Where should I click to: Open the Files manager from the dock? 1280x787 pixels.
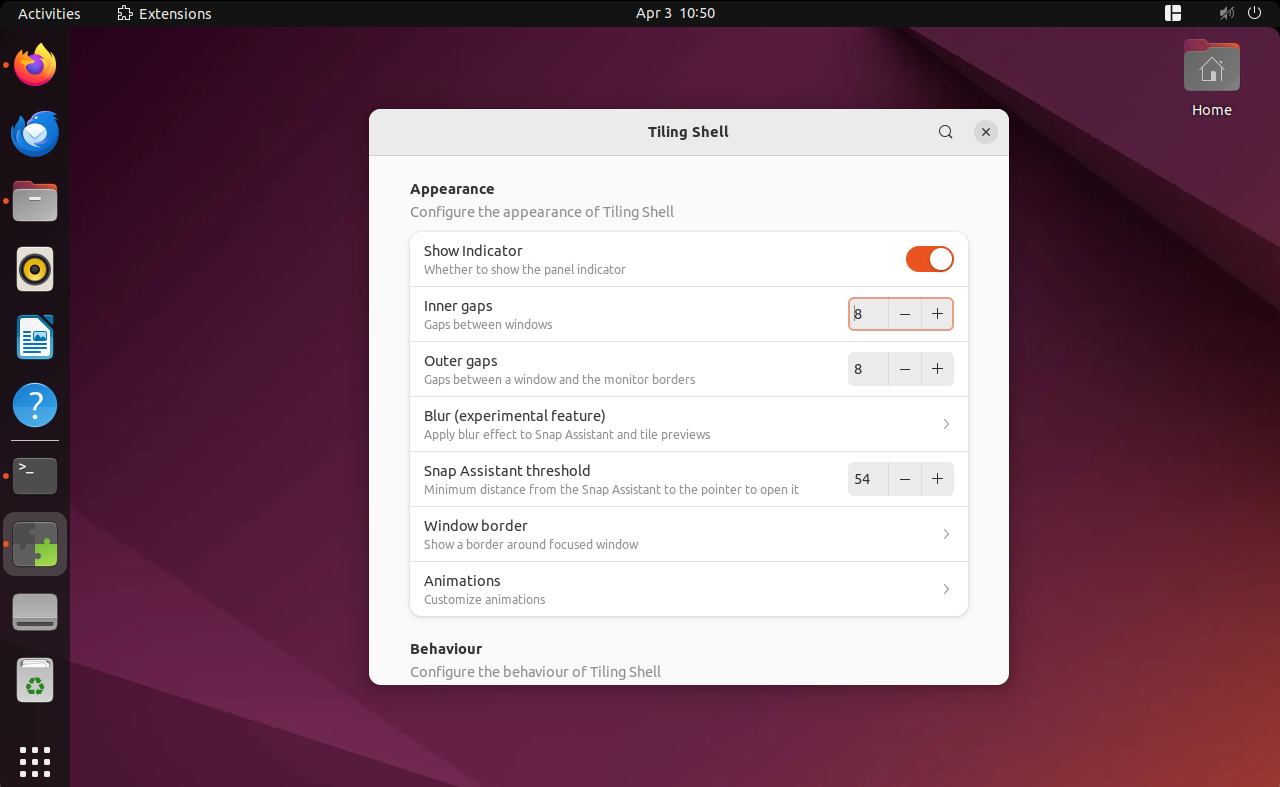[x=35, y=201]
